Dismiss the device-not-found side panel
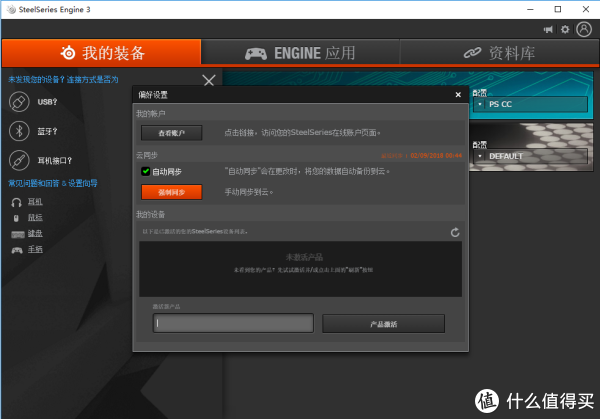The width and height of the screenshot is (600, 419). click(208, 80)
